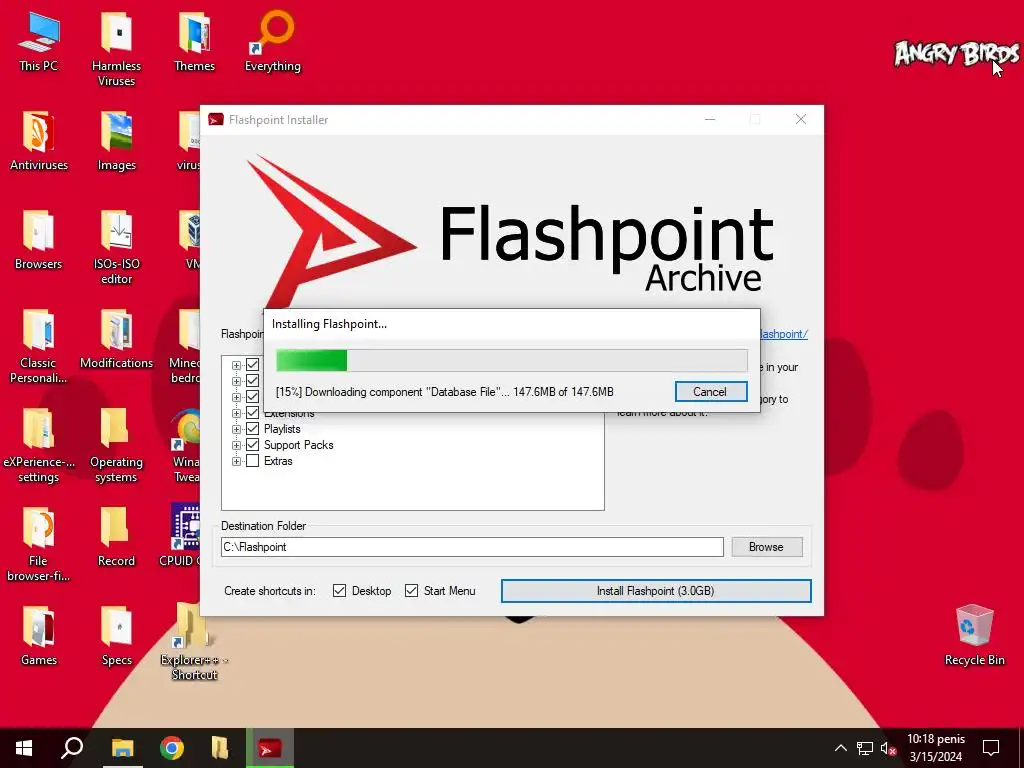Open taskbar search magnifier
Screen dimensions: 1024x768
pyautogui.click(x=72, y=748)
